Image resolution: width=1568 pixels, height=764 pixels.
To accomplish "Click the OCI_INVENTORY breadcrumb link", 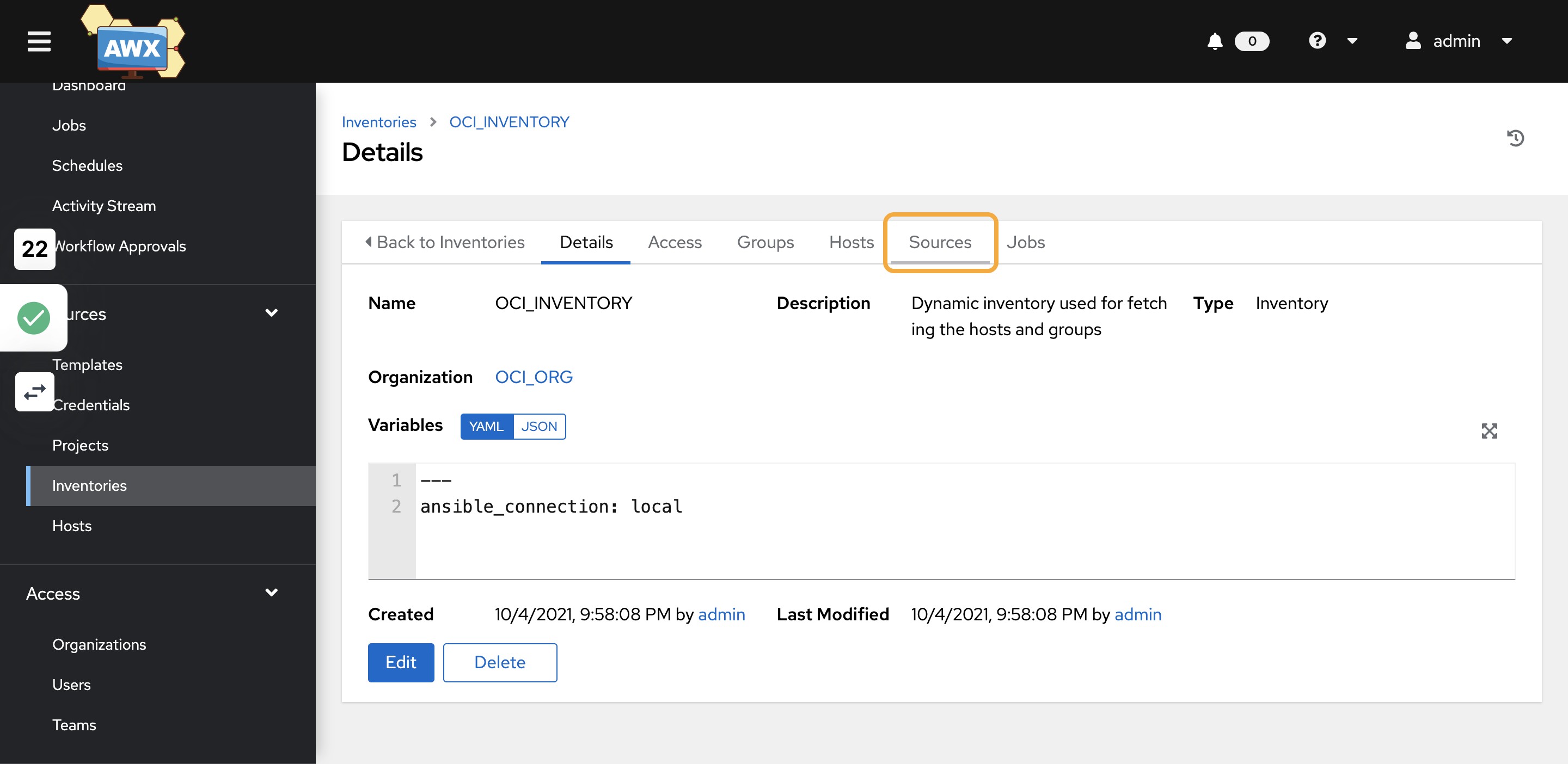I will [x=508, y=121].
